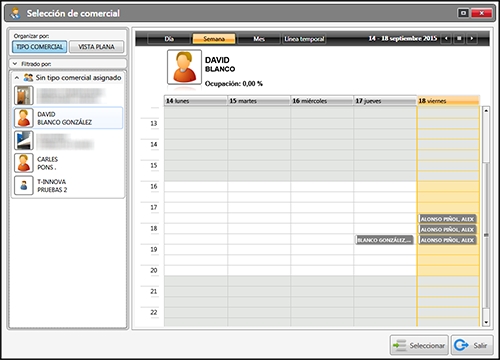
Task: Click T-INNOVA PRUEBAS 2 avatar icon
Action: coord(24,185)
